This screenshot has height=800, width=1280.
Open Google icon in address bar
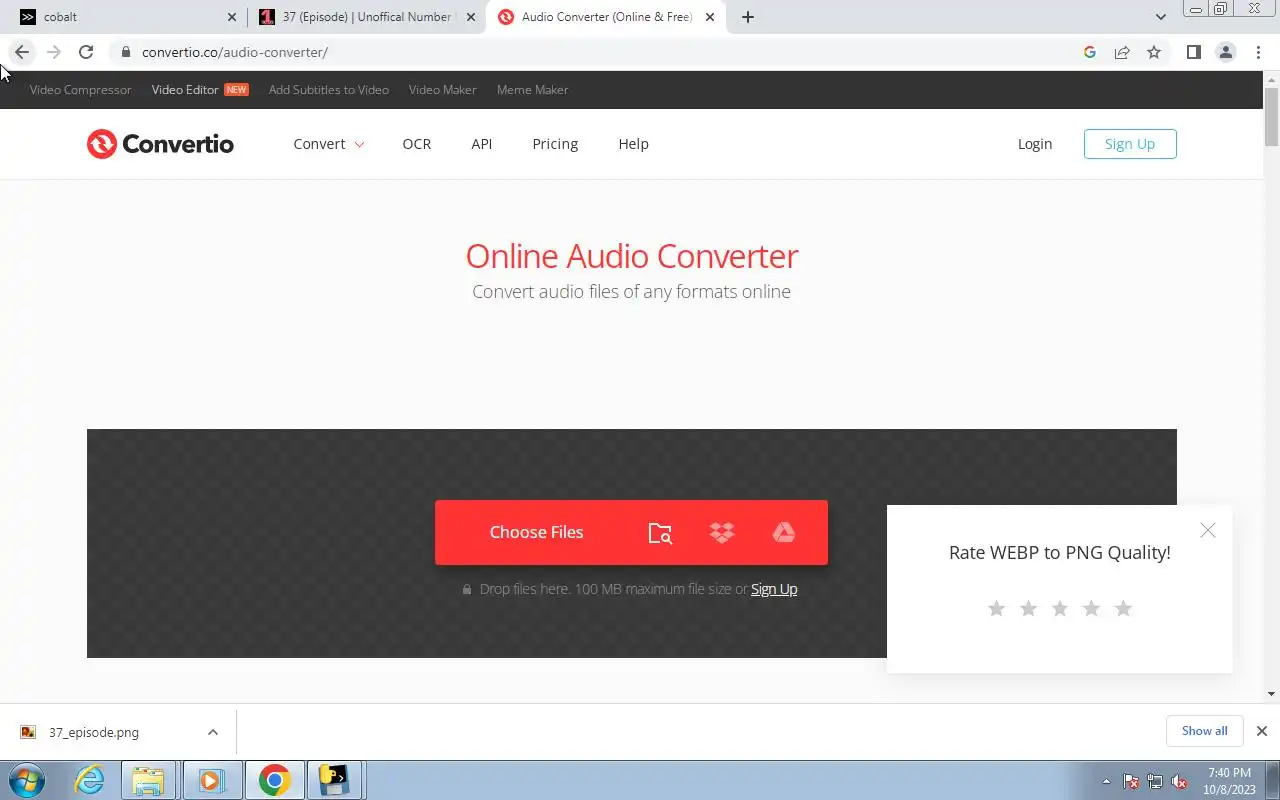[x=1090, y=52]
